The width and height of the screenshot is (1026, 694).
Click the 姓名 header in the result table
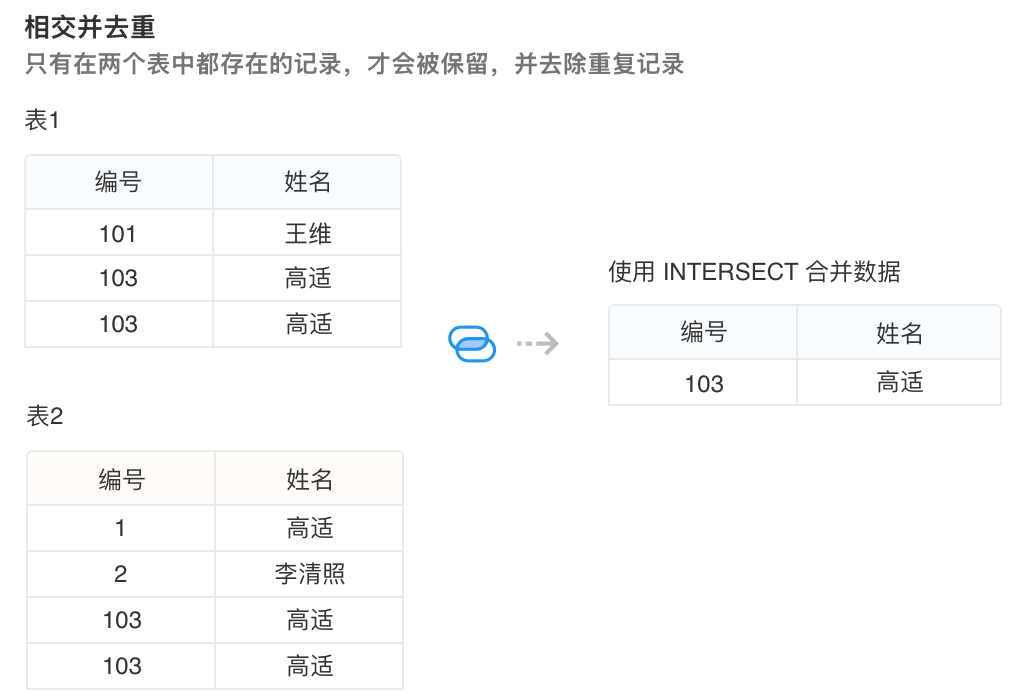point(899,333)
